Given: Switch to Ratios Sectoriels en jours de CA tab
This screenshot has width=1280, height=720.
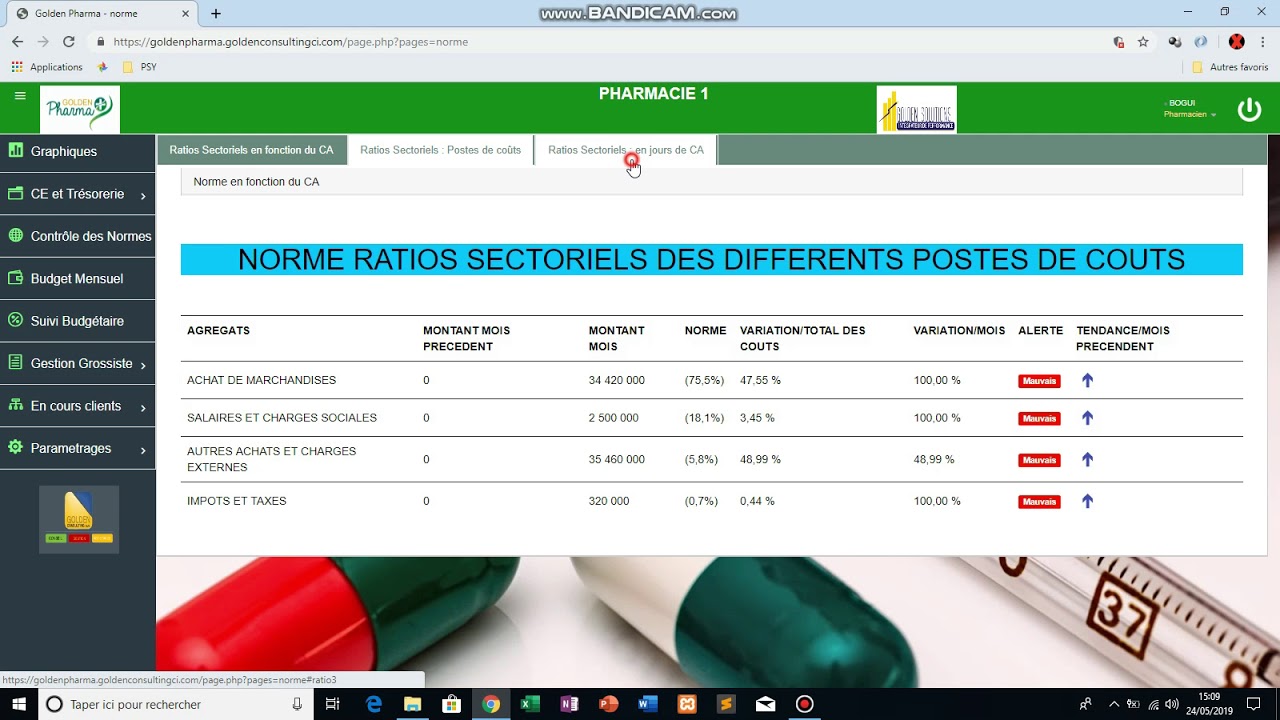Looking at the screenshot, I should click(626, 150).
